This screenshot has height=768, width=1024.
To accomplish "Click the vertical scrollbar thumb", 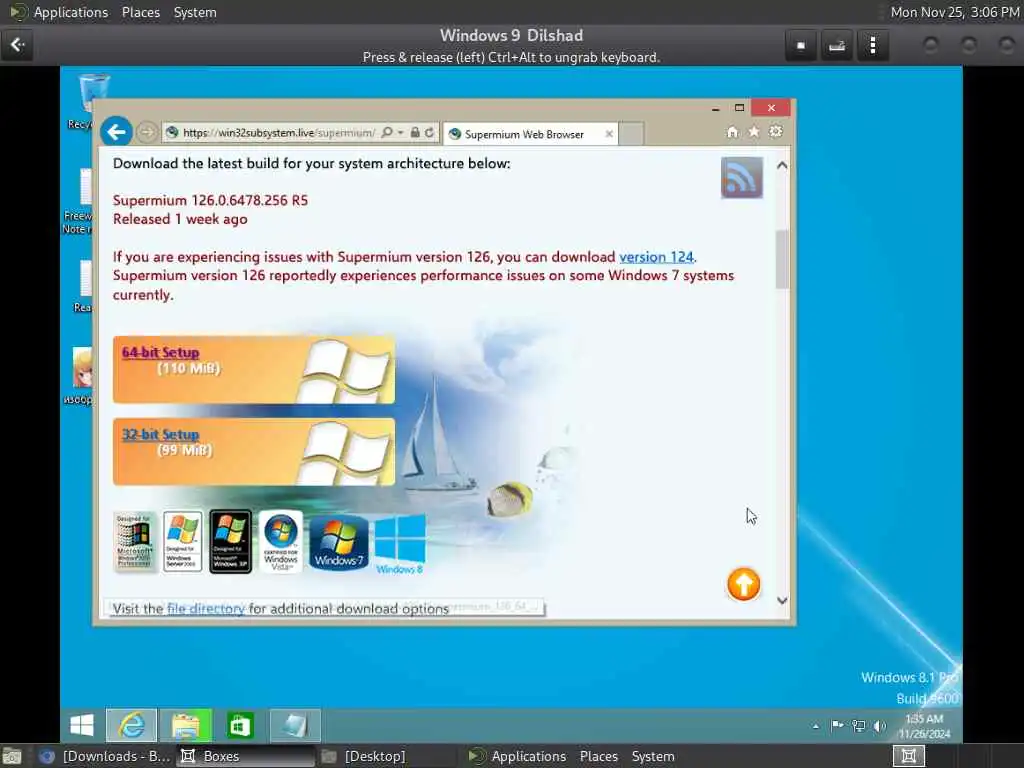I will 782,259.
